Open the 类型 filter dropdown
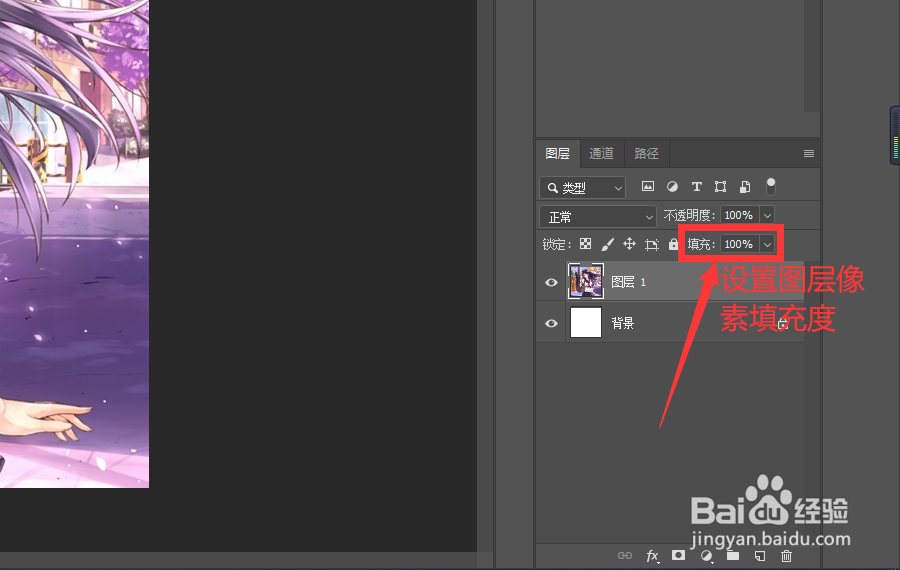The width and height of the screenshot is (900, 570). 583,188
